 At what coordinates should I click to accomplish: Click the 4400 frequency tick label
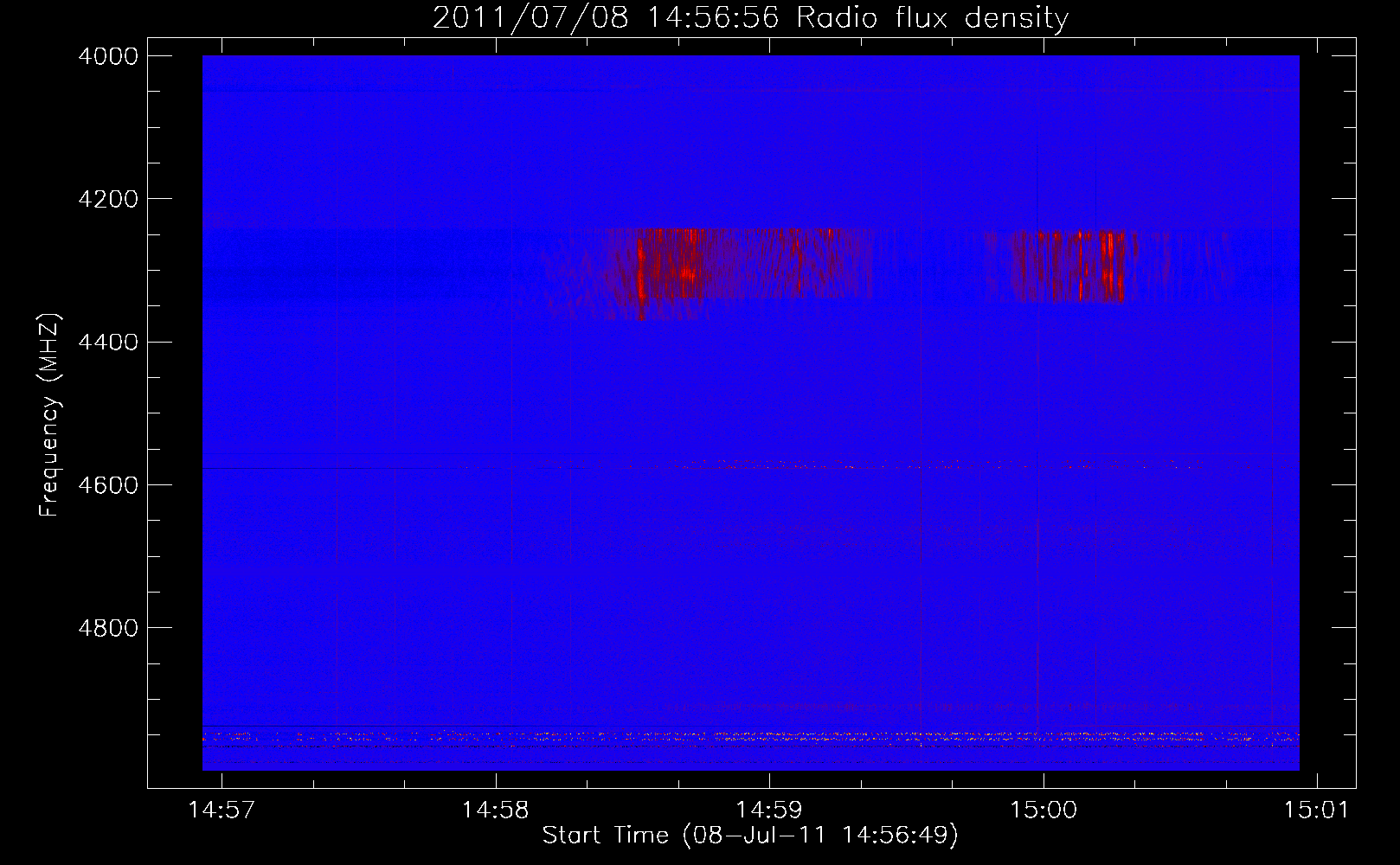[x=108, y=342]
